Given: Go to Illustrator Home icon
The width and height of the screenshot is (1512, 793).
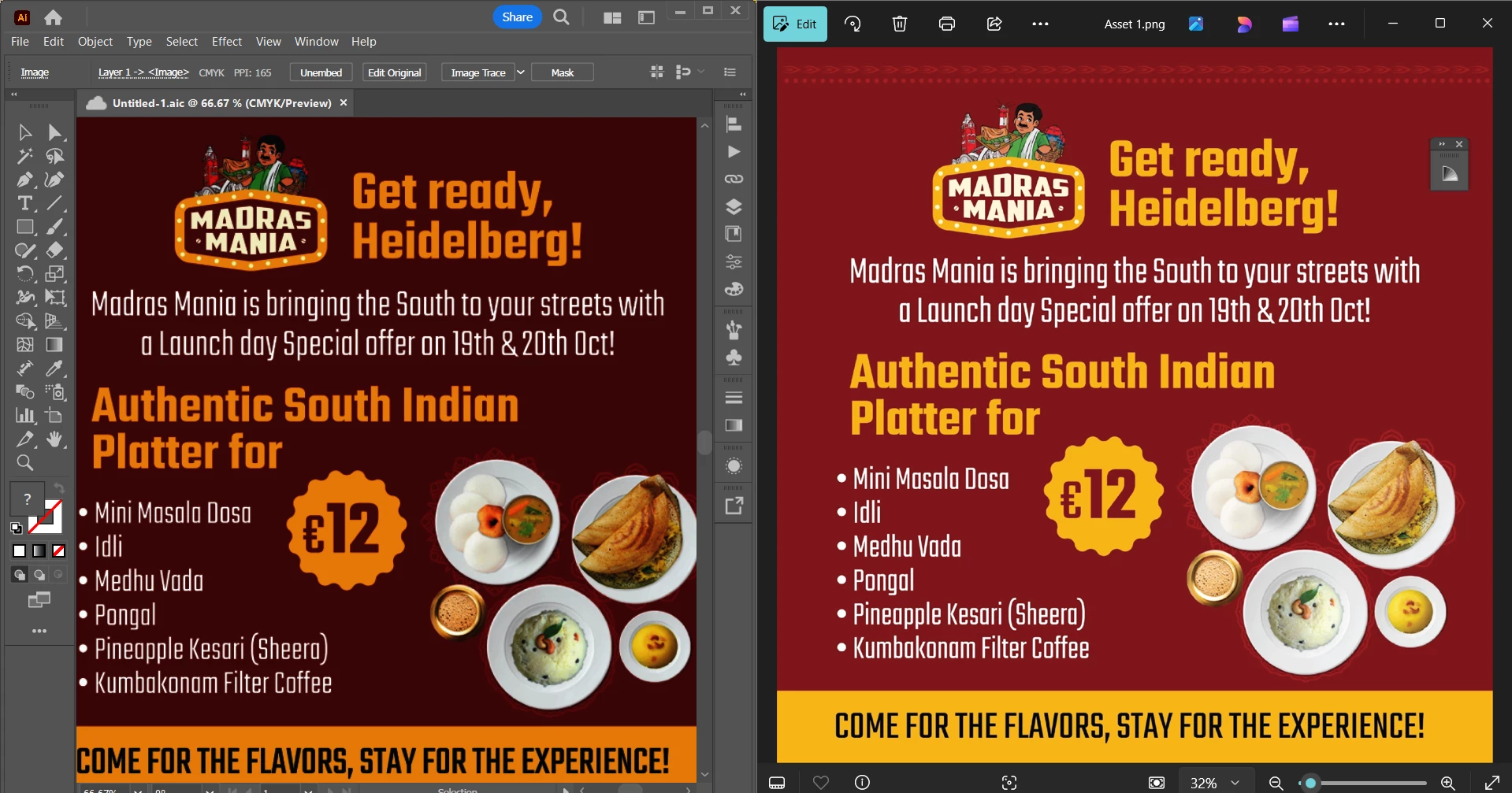Looking at the screenshot, I should coord(53,17).
